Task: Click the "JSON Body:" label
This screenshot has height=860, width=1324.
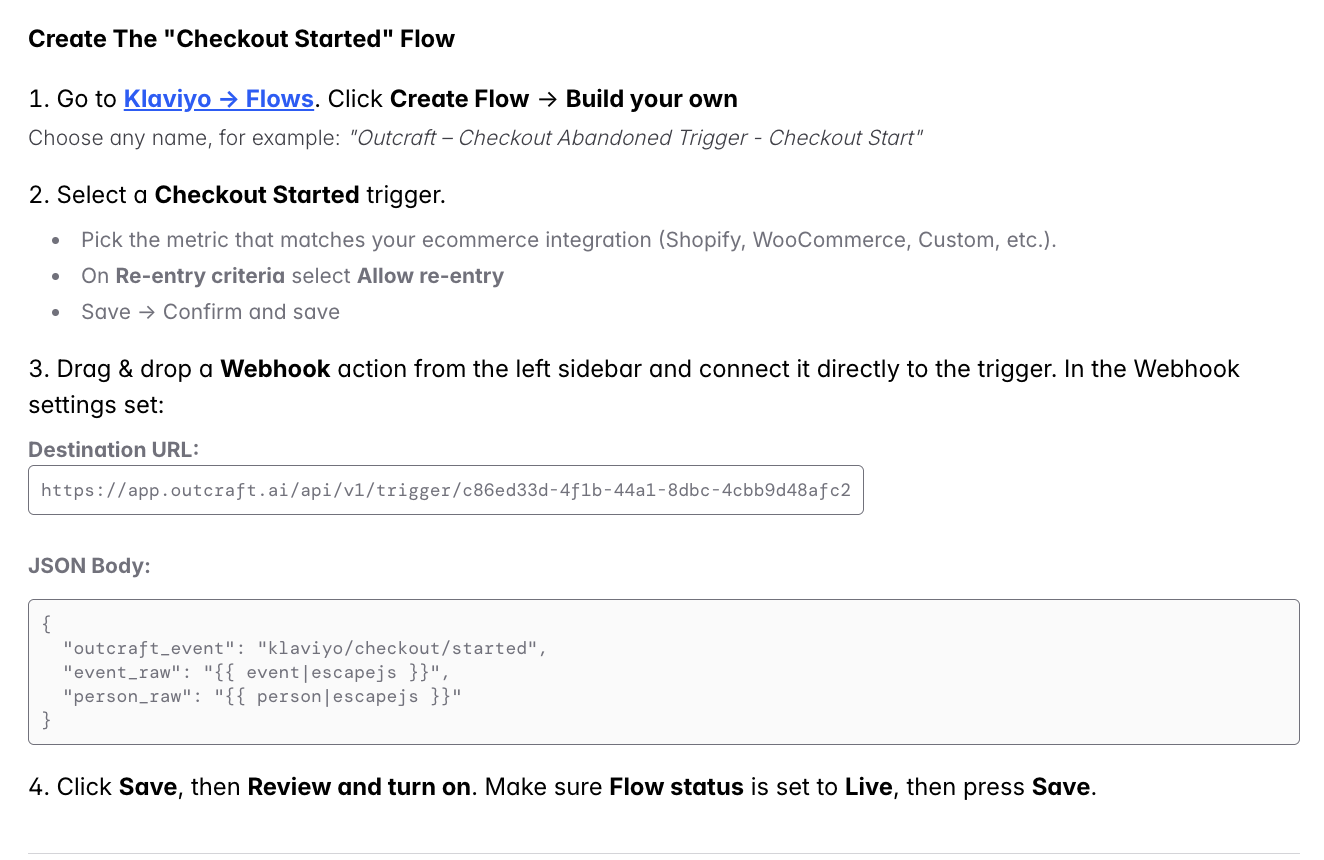Action: point(89,565)
